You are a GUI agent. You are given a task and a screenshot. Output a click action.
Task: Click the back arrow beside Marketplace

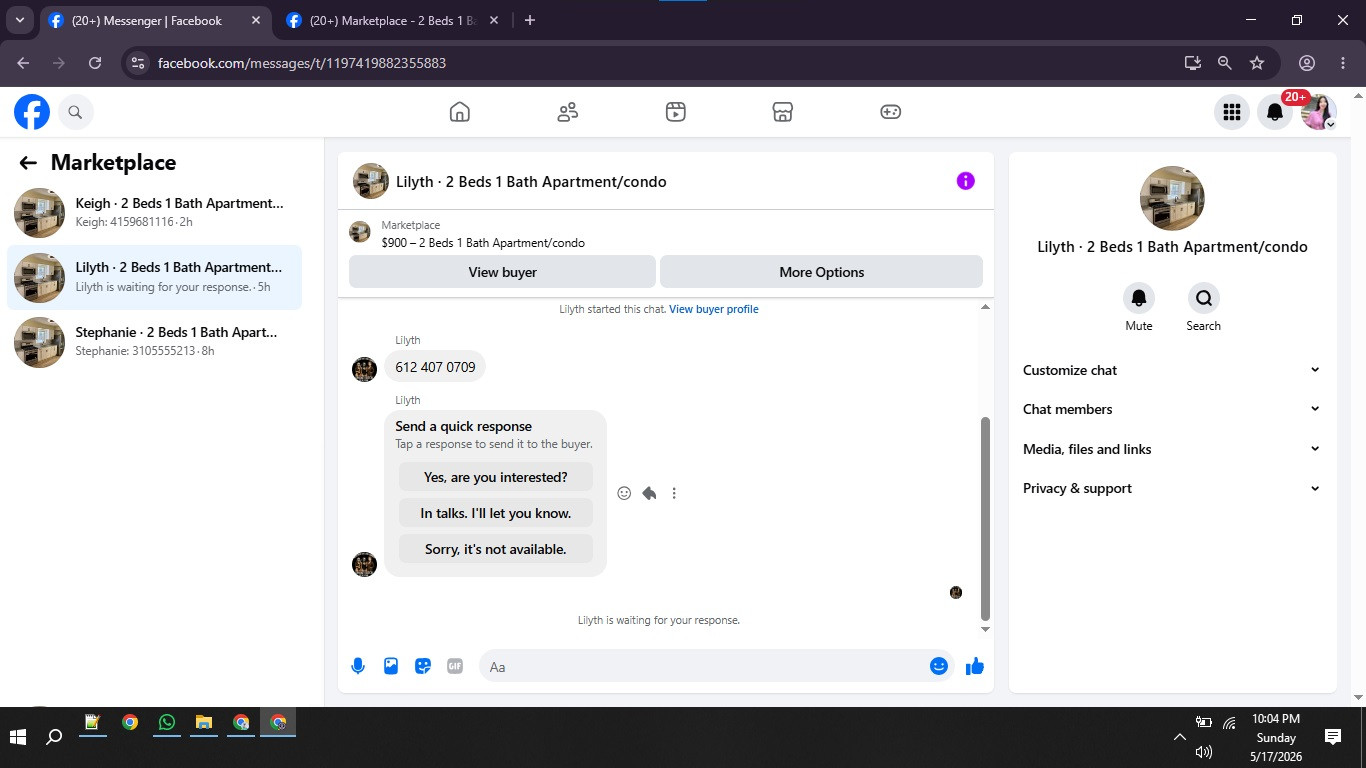point(28,163)
